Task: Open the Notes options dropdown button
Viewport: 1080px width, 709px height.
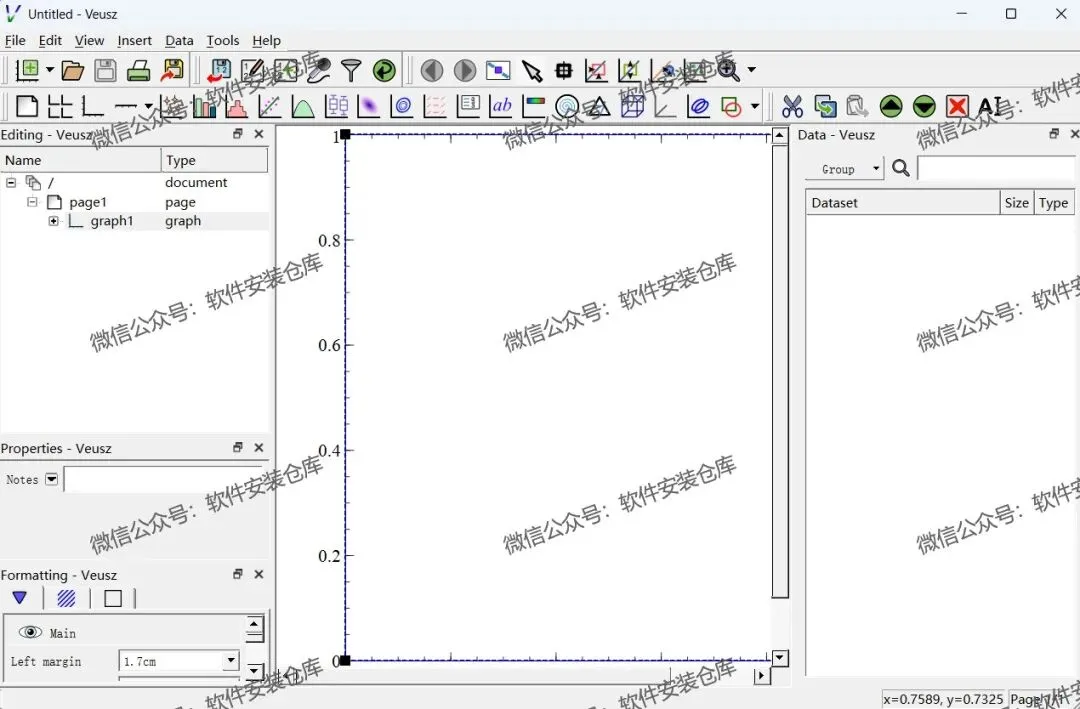Action: (52, 479)
